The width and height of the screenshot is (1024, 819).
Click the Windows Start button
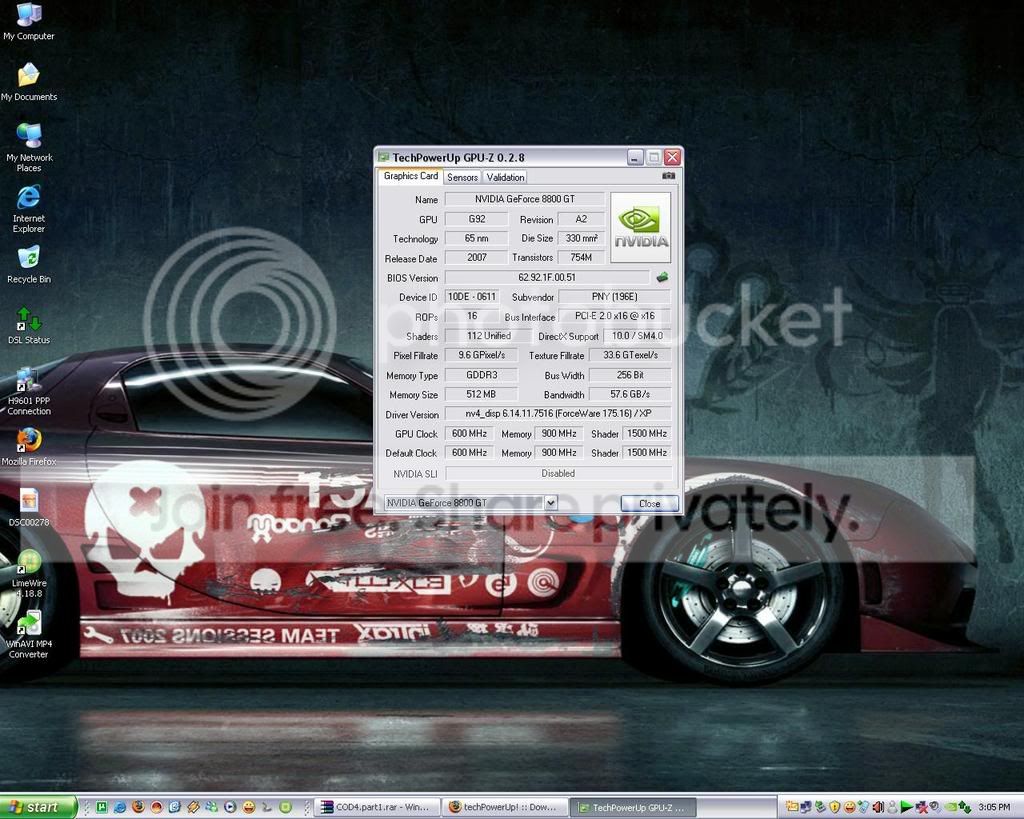[38, 807]
